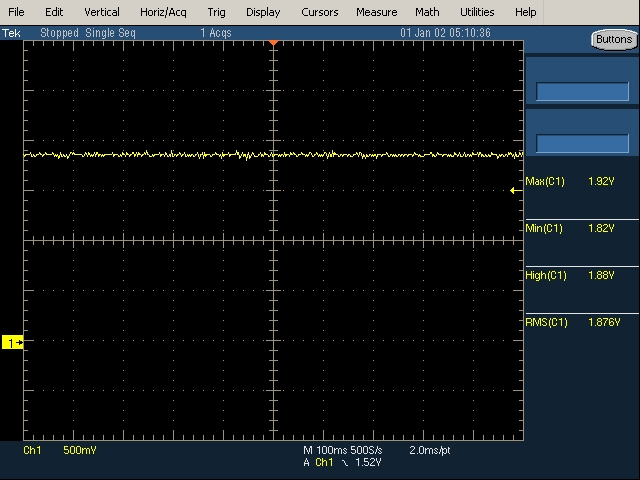The image size is (640, 480).
Task: Open the File menu
Action: point(16,12)
